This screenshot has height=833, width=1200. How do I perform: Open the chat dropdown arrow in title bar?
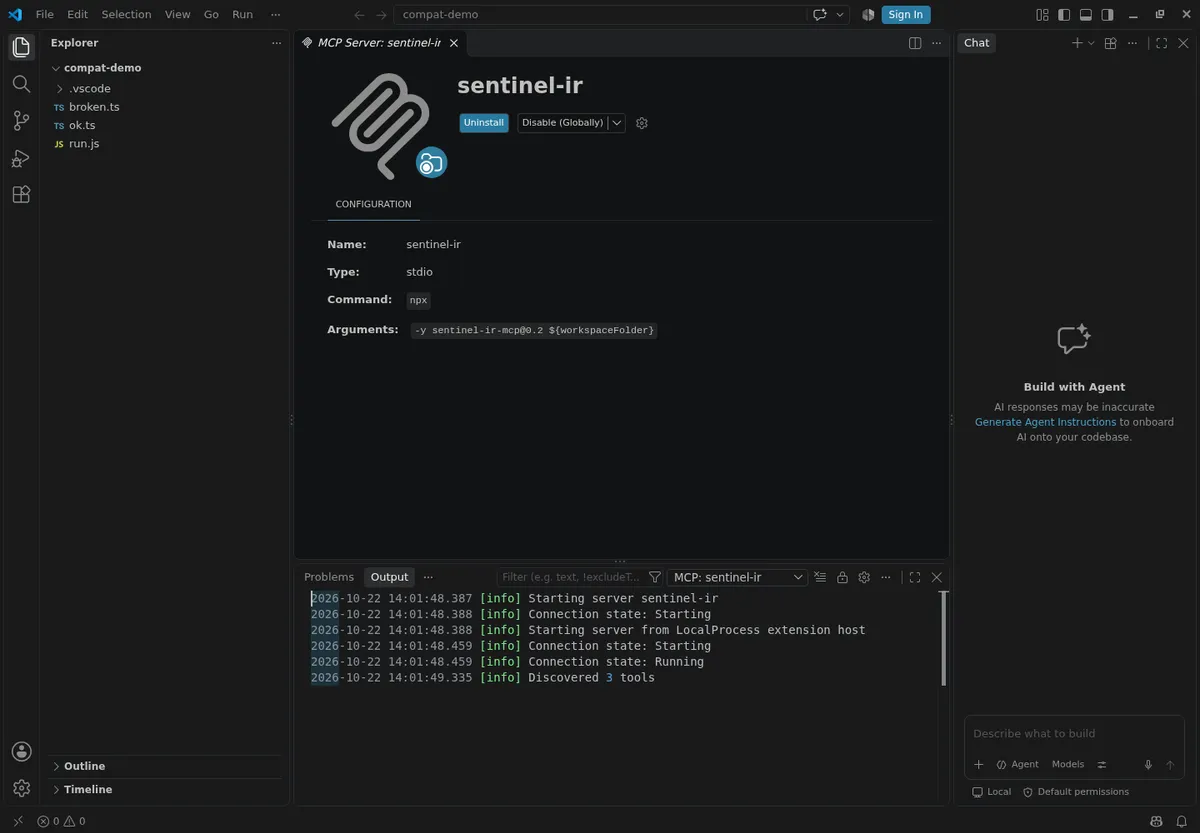click(x=840, y=14)
